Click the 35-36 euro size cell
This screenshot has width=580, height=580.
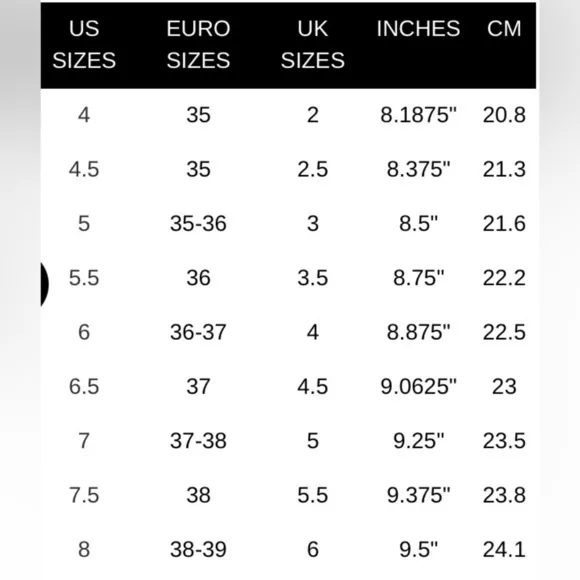[198, 223]
